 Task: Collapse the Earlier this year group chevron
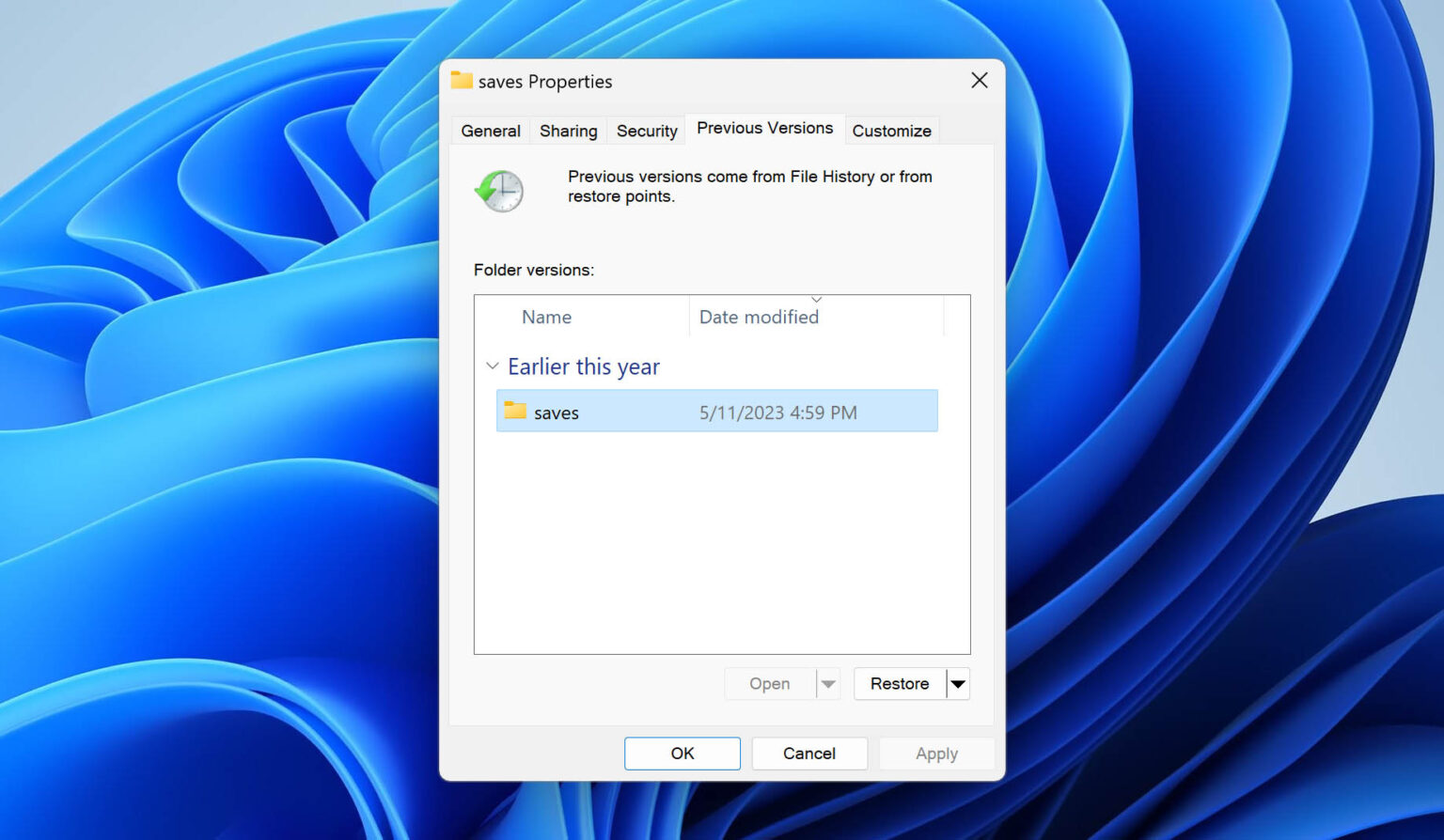(x=492, y=366)
